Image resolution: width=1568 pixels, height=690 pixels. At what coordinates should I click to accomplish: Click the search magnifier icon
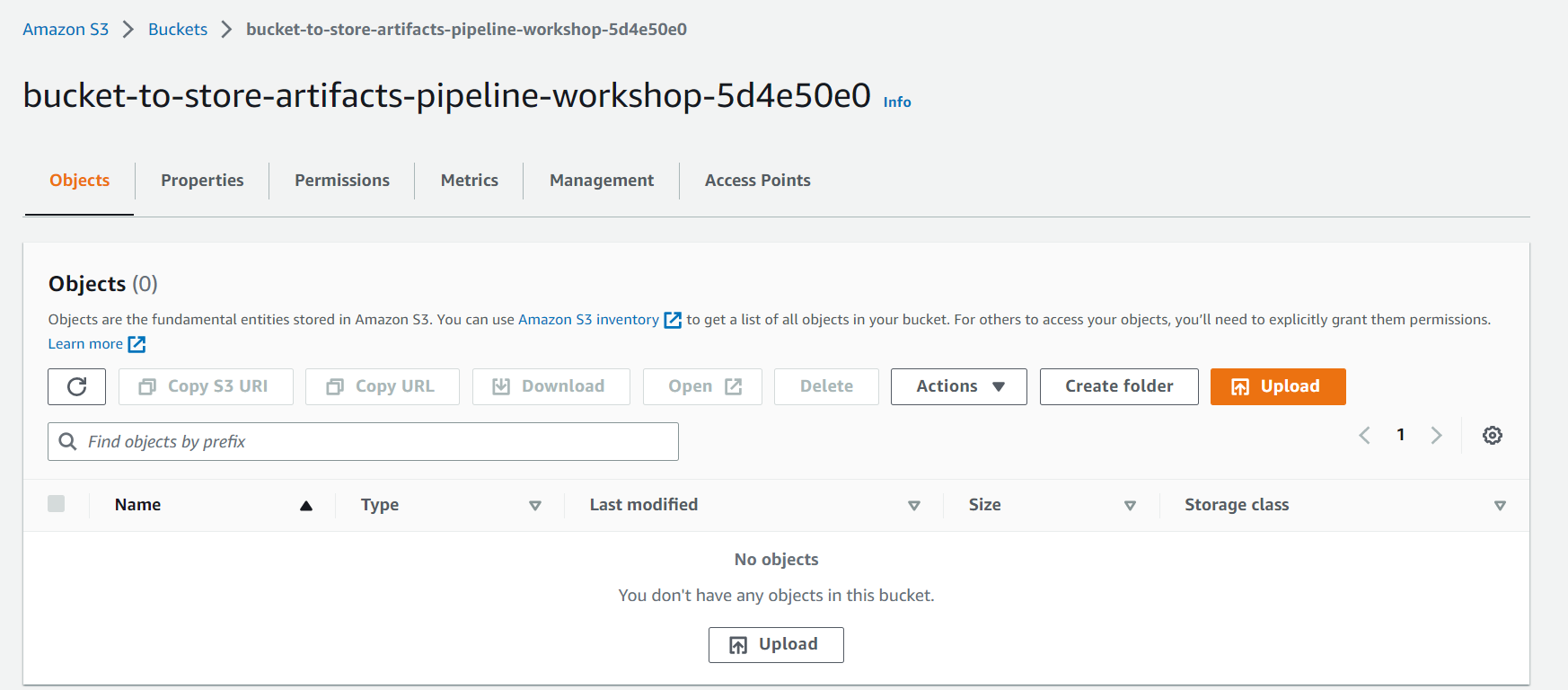pos(67,441)
